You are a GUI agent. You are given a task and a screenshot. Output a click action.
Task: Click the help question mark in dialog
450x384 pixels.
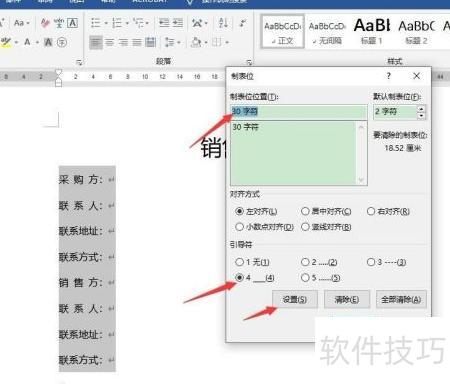[388, 76]
